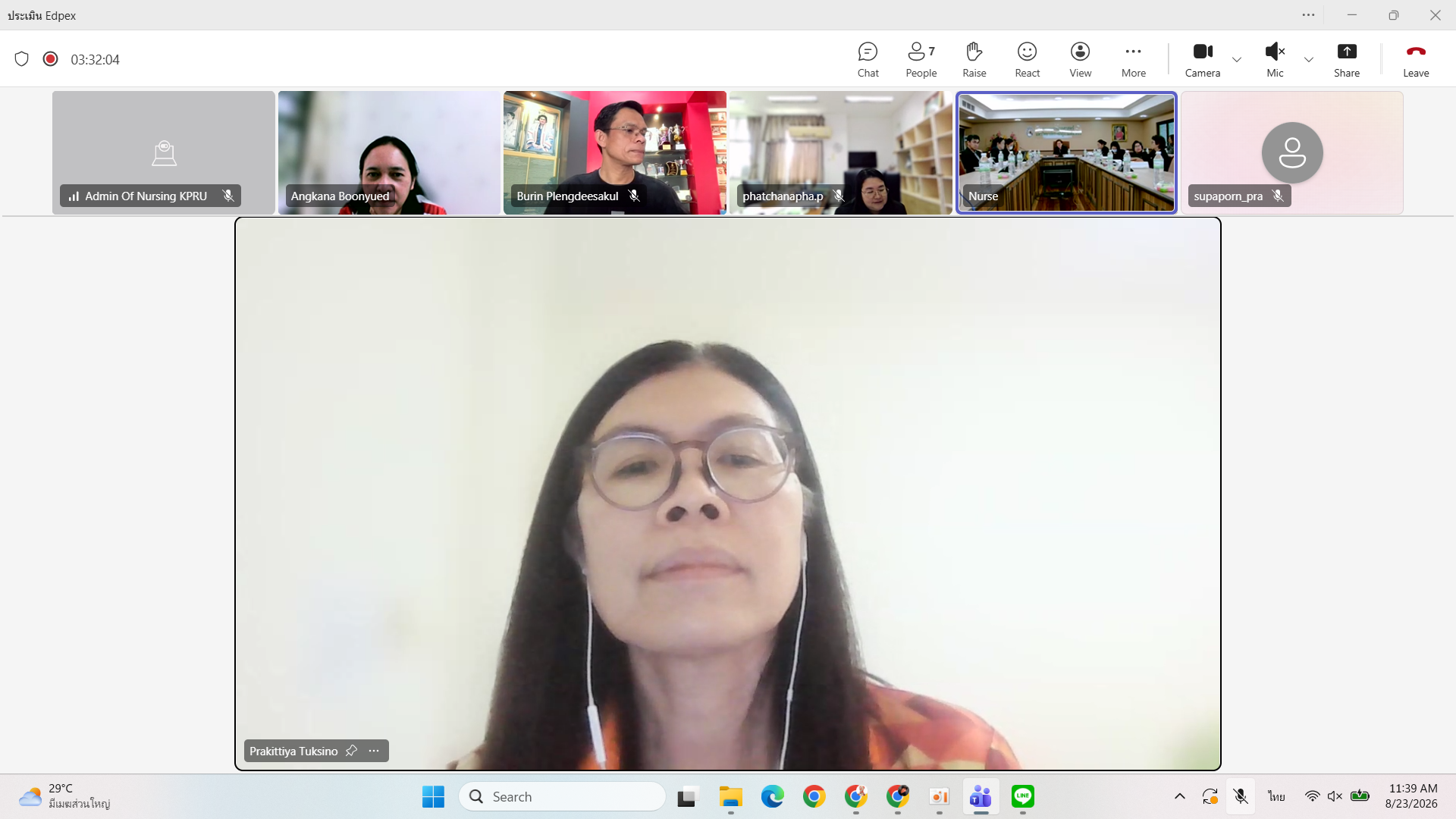
Task: Open the View layout options
Action: [1080, 60]
